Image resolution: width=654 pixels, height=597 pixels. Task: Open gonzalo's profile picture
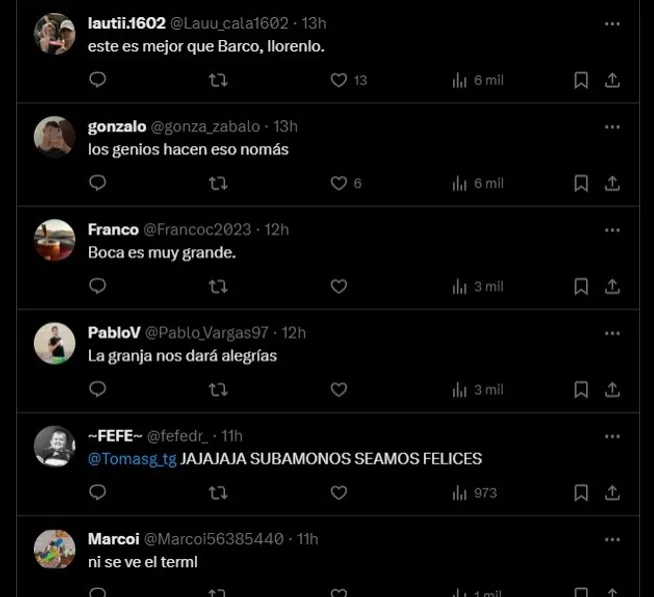pos(54,137)
